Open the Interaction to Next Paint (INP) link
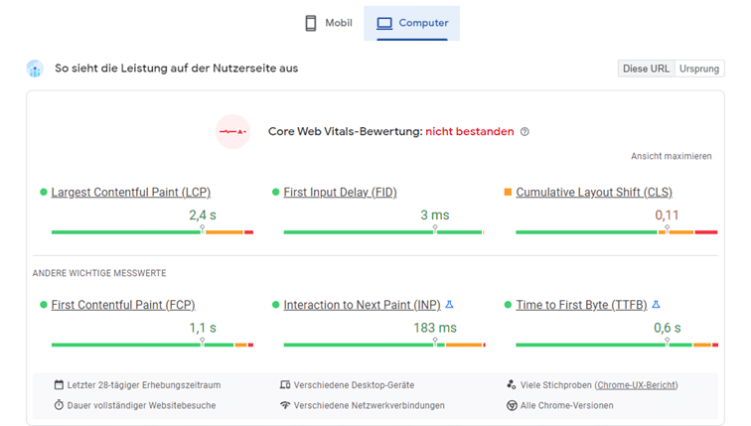This screenshot has width=751, height=426. (362, 305)
